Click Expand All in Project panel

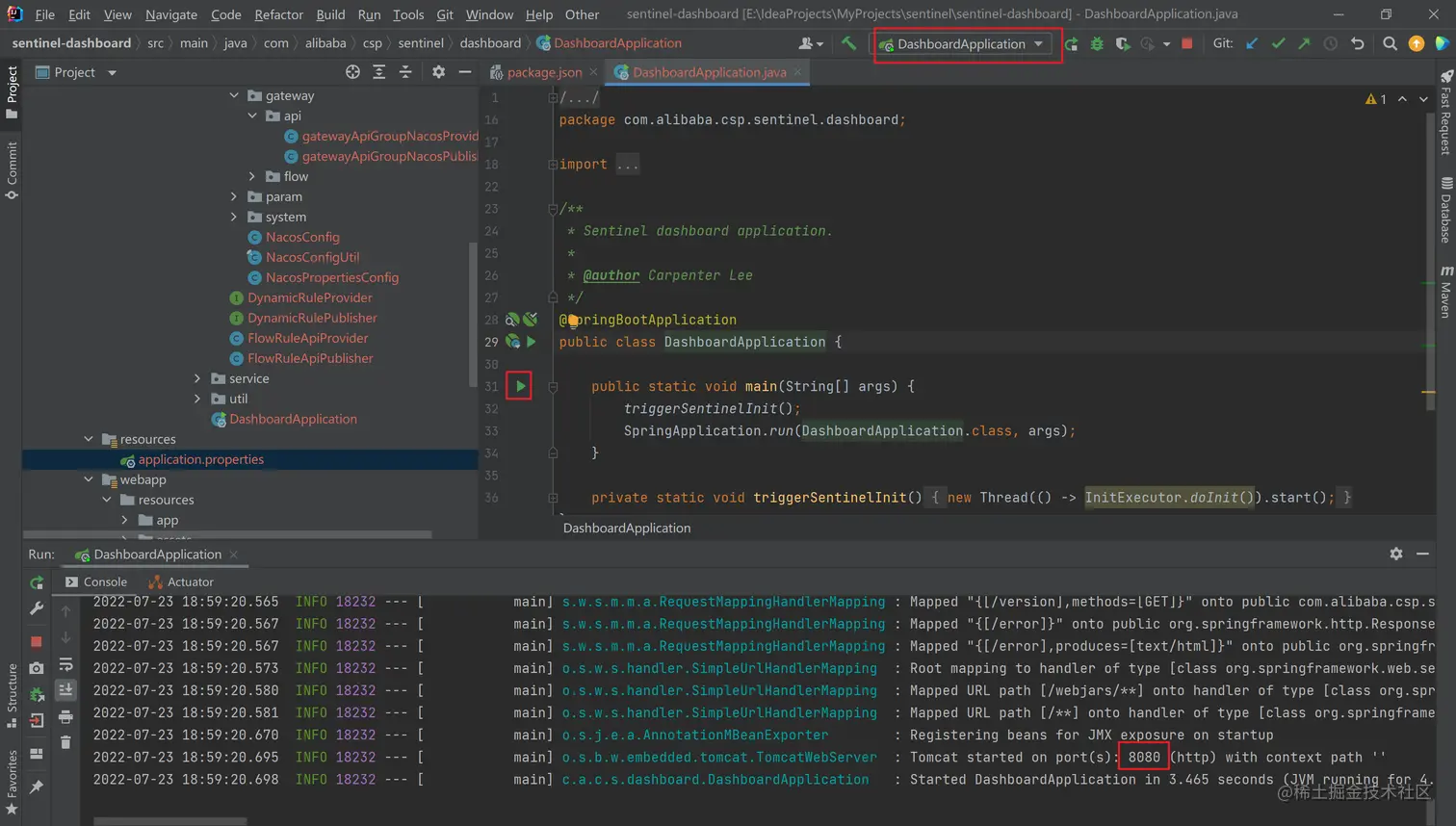pyautogui.click(x=378, y=72)
